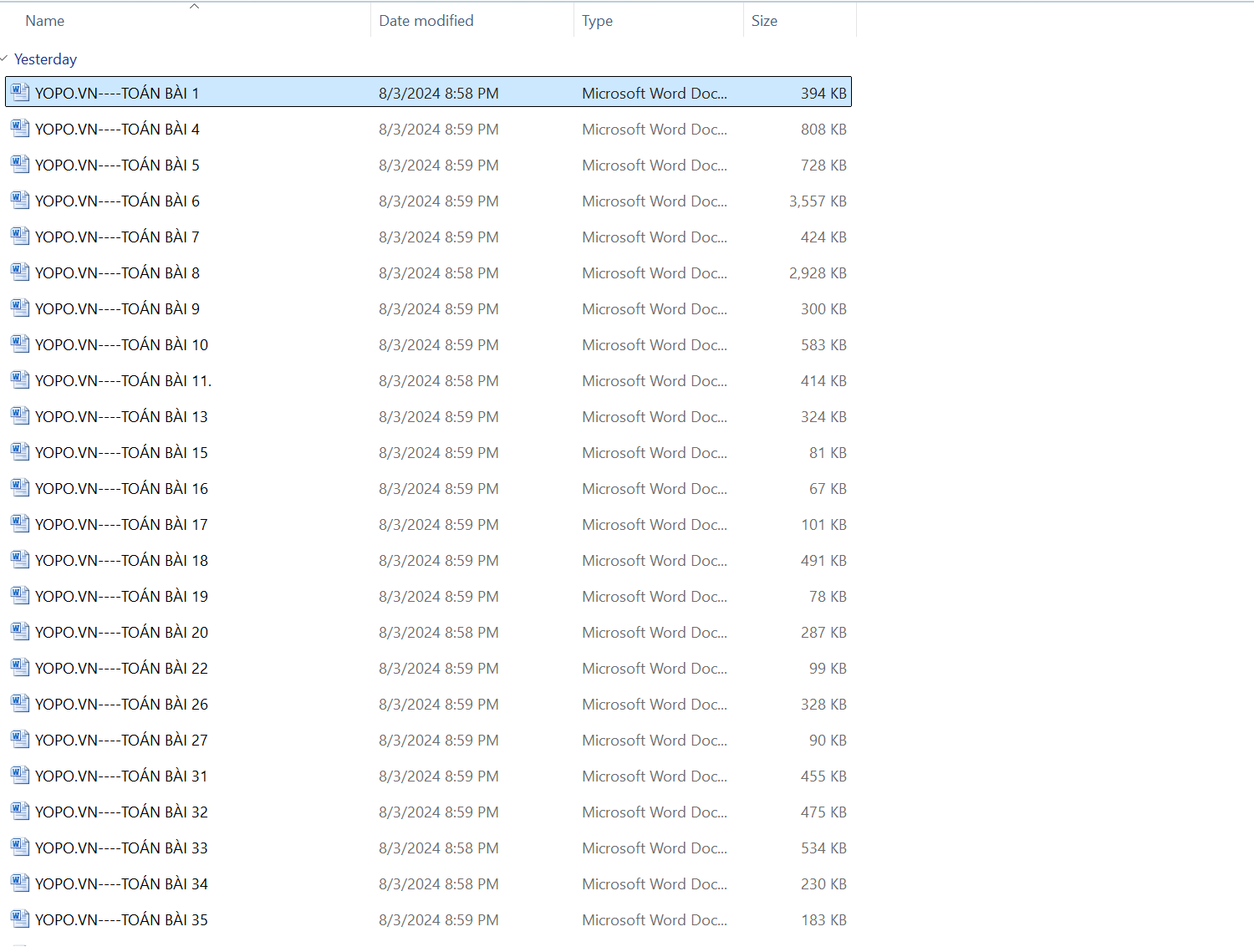Screen dimensions: 1254x952
Task: Click Word icon of TOÁN BÀI 20 file
Action: (20, 631)
